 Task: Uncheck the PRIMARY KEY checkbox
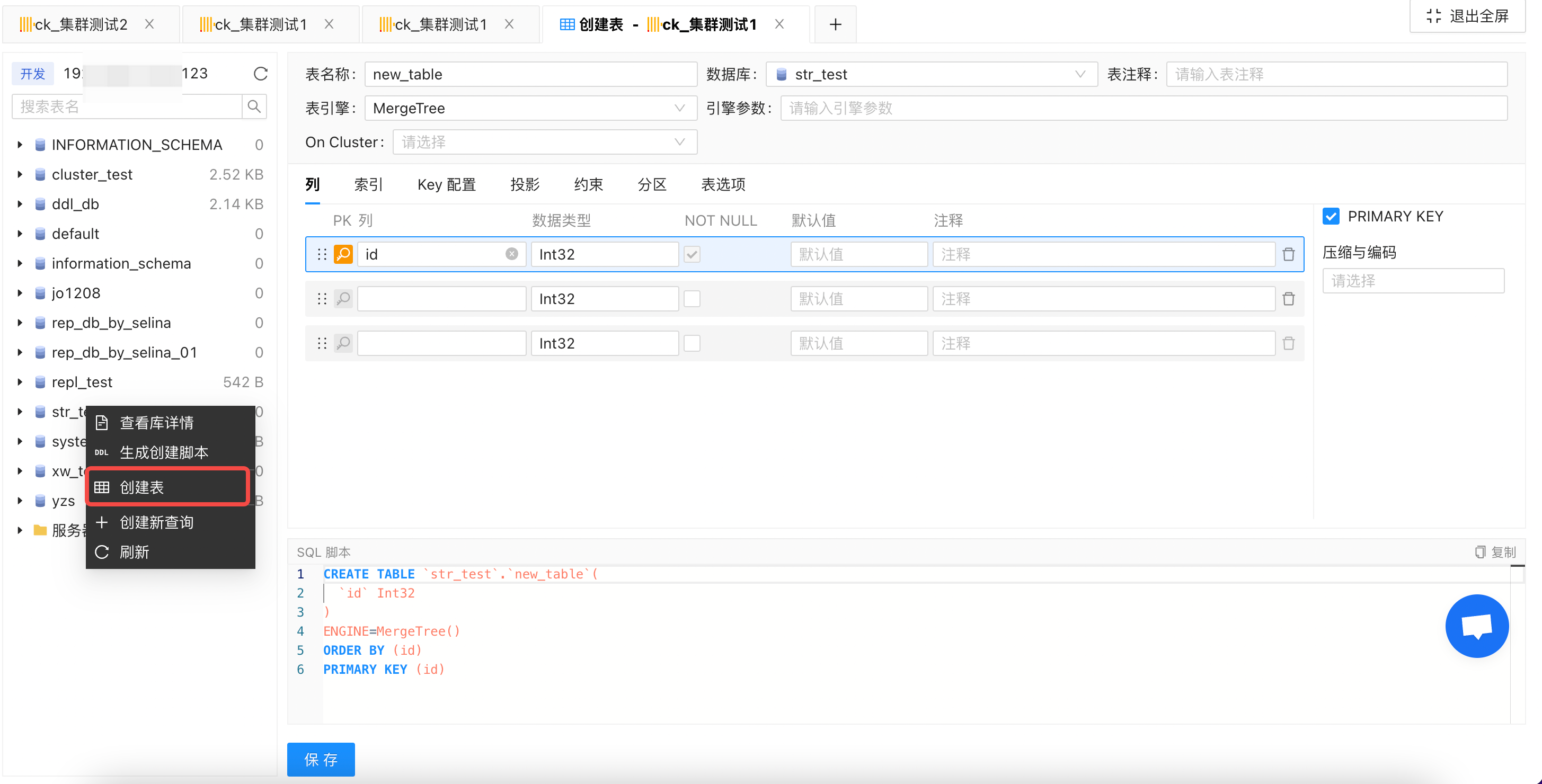tap(1331, 216)
